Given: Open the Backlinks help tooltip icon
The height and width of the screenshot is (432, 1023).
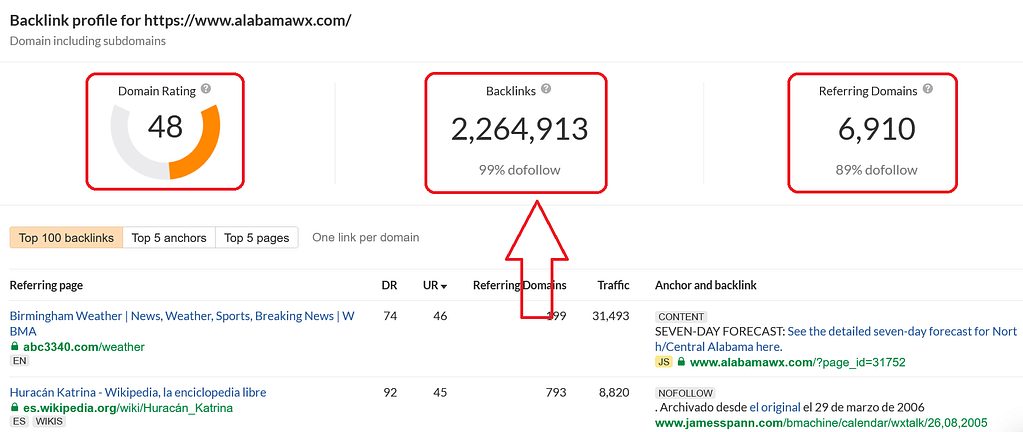Looking at the screenshot, I should click(546, 89).
